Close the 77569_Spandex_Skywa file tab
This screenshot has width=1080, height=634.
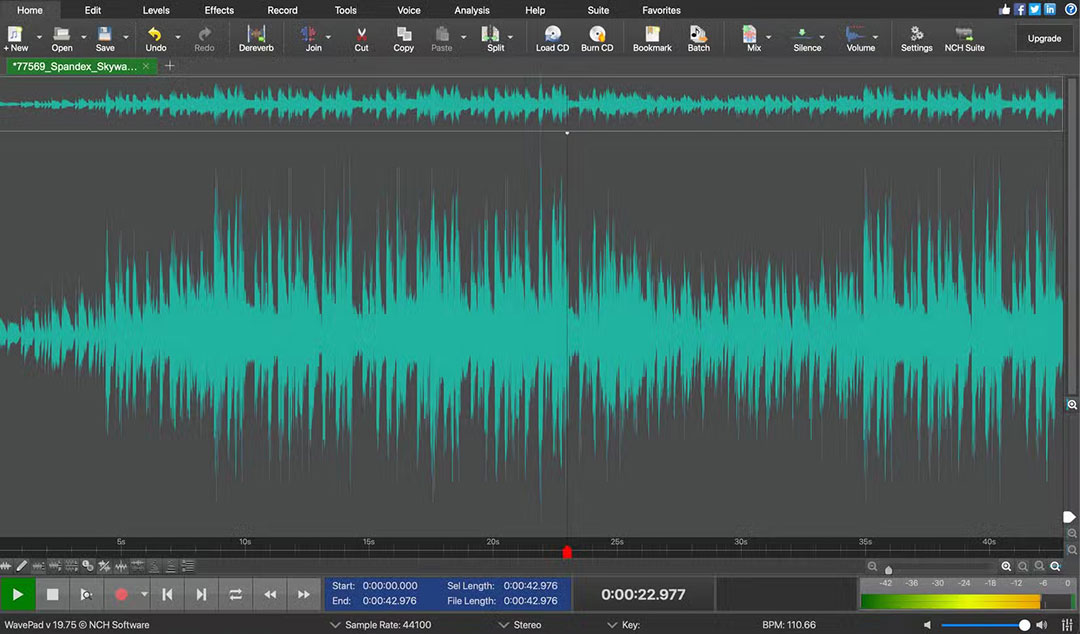[x=145, y=66]
